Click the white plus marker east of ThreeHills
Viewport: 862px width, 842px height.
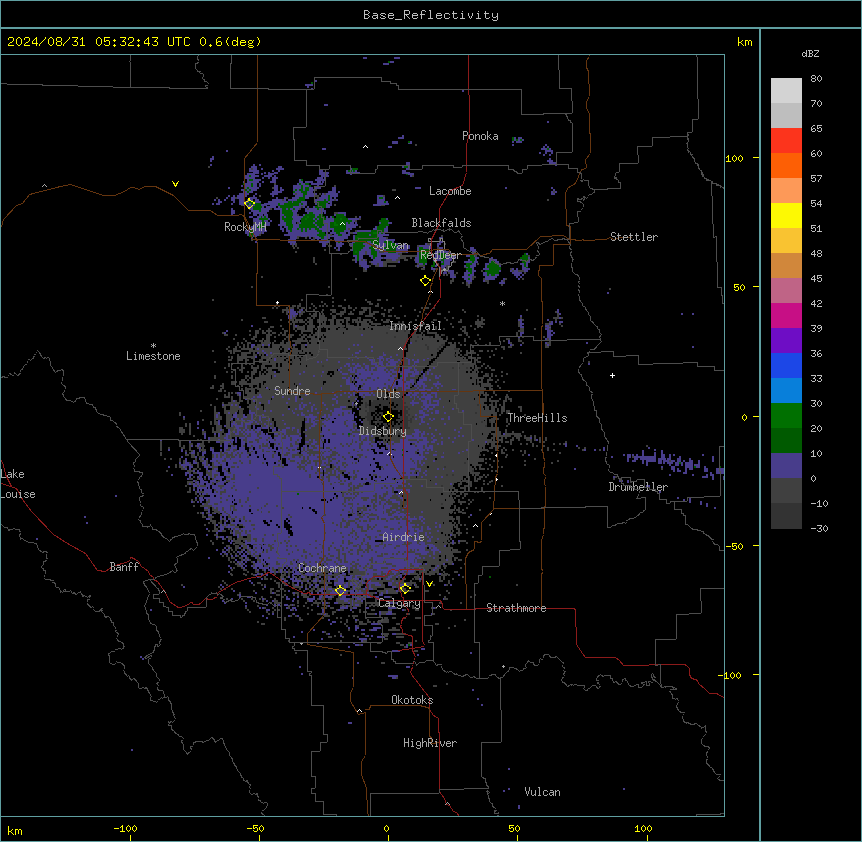coord(612,375)
